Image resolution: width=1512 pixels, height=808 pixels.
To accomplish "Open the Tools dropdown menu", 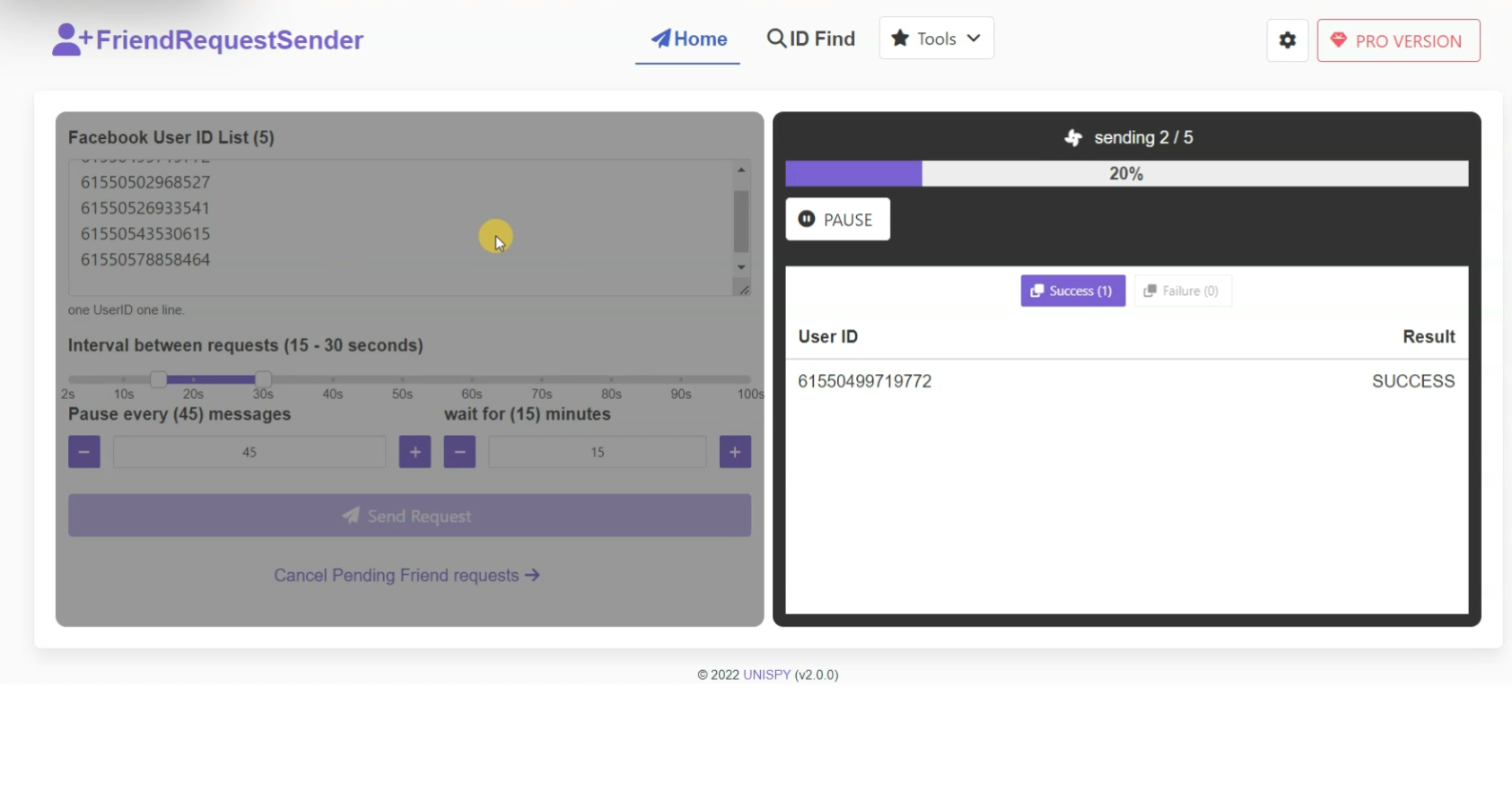I will (936, 39).
